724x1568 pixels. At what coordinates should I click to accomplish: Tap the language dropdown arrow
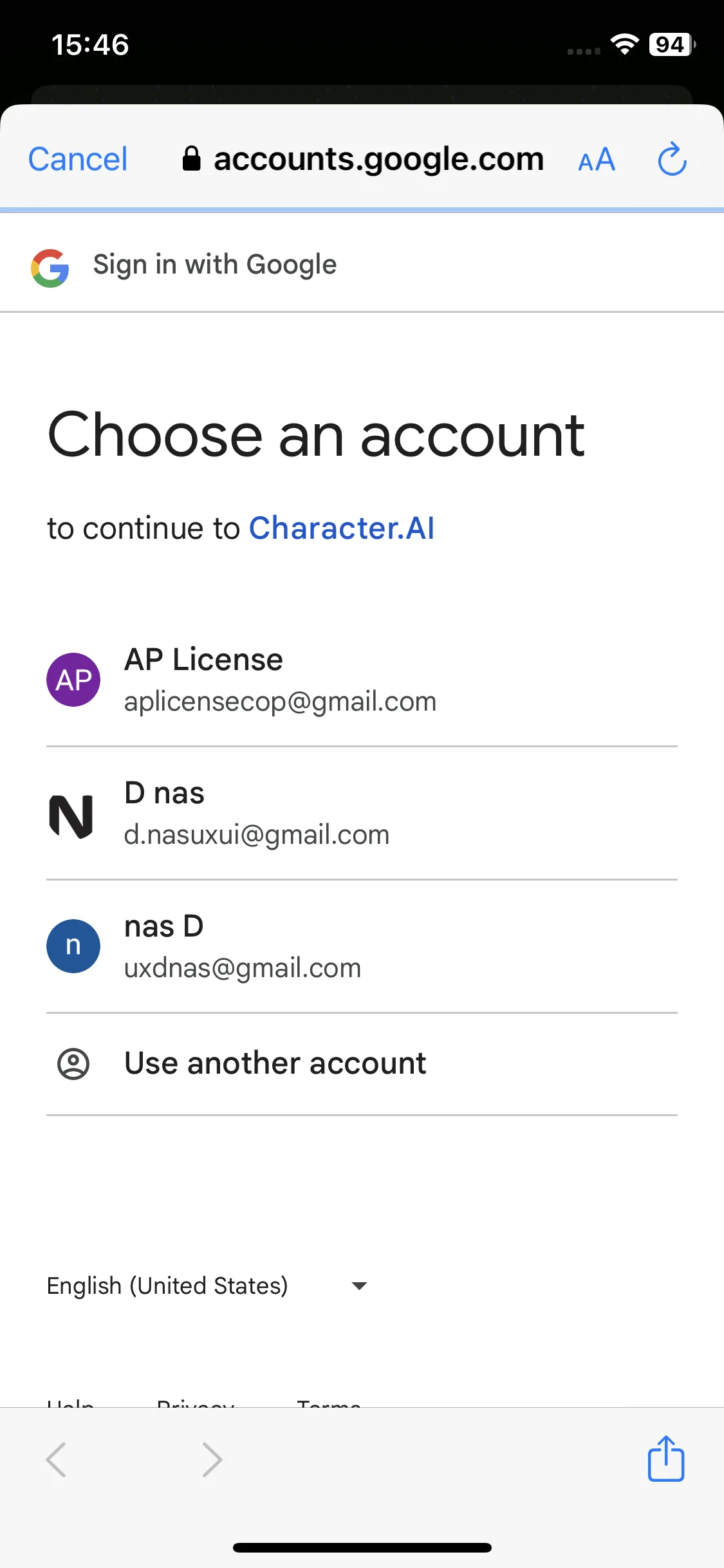(x=359, y=1286)
